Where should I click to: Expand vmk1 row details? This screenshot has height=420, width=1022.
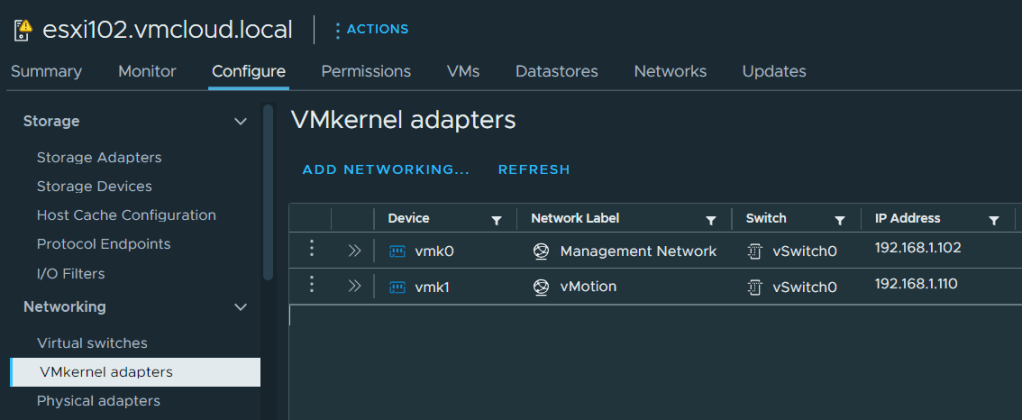353,286
